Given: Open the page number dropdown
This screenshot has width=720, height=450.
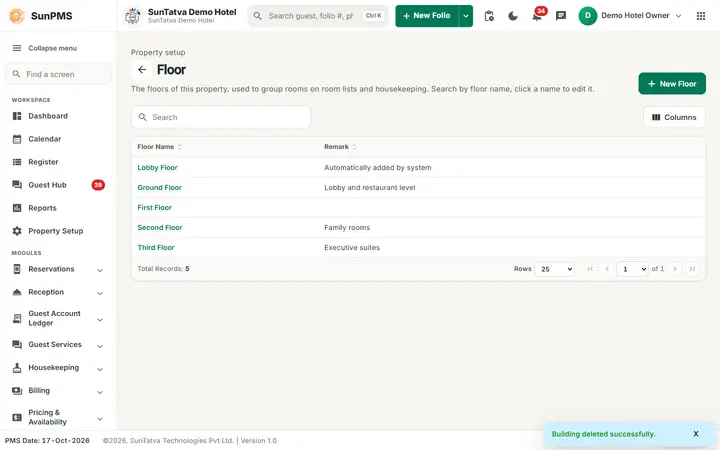Looking at the screenshot, I should pyautogui.click(x=632, y=269).
